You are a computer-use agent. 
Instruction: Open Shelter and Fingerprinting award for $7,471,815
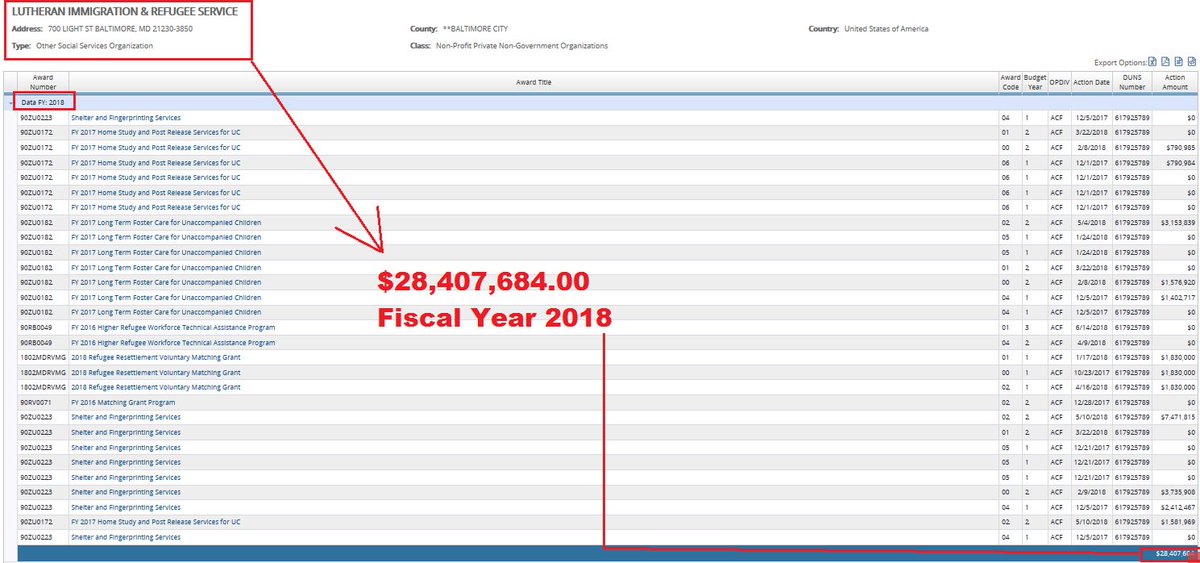click(126, 418)
